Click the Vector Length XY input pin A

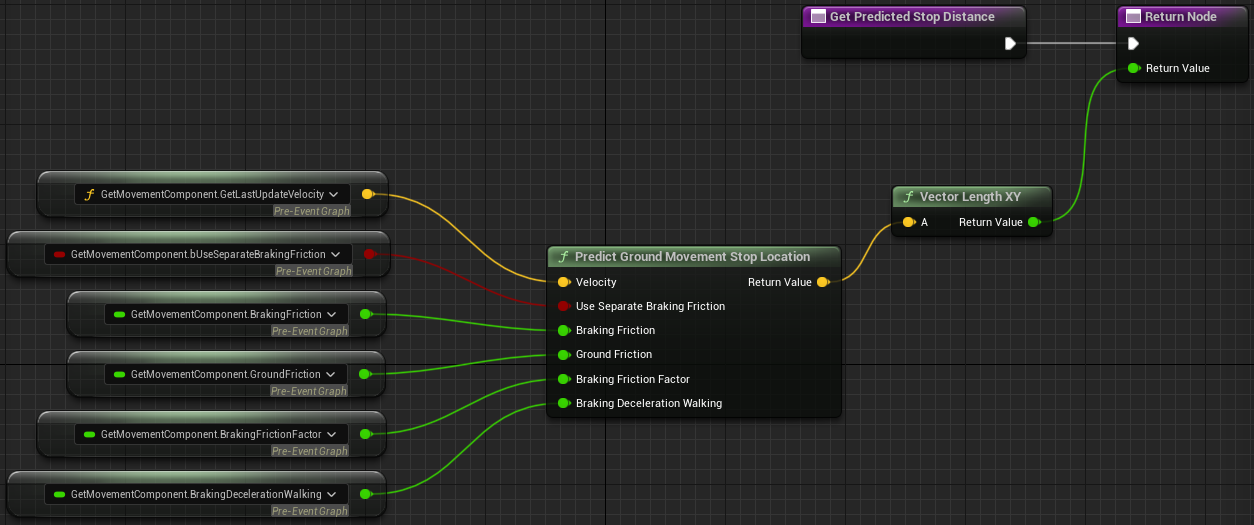[908, 222]
